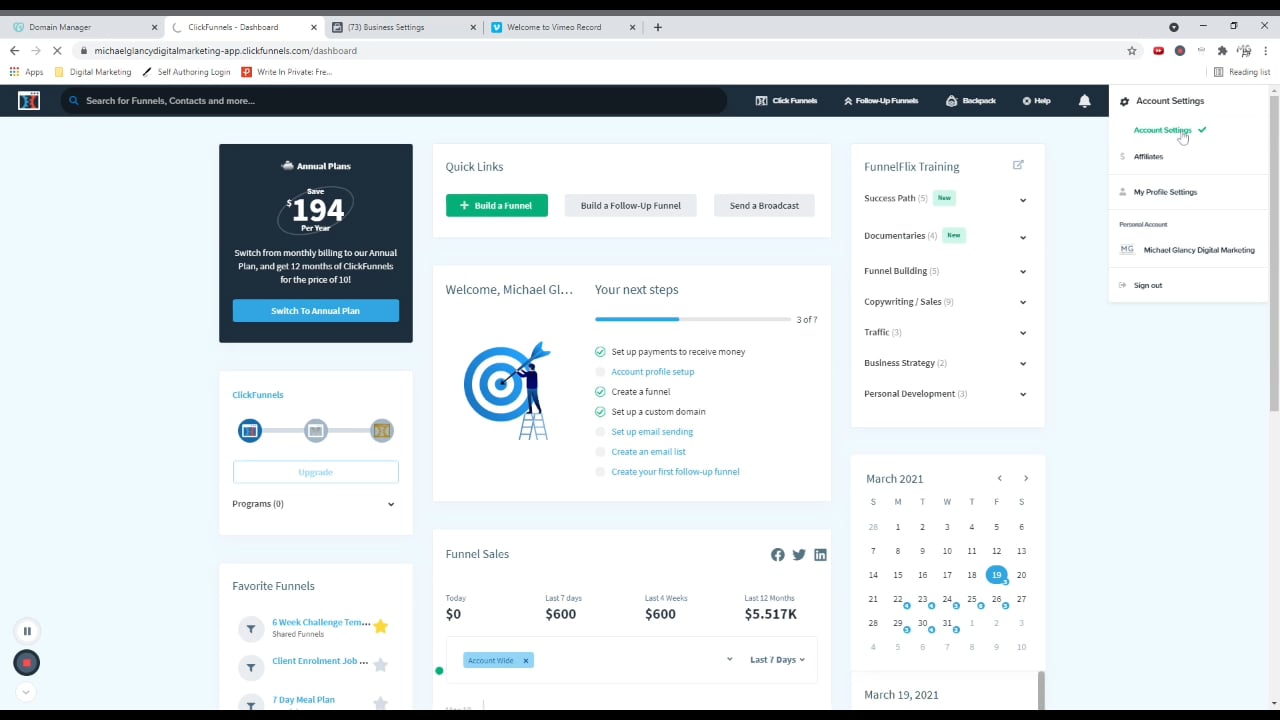
Task: Click Build a Follow-Up Funnel button
Action: [631, 206]
